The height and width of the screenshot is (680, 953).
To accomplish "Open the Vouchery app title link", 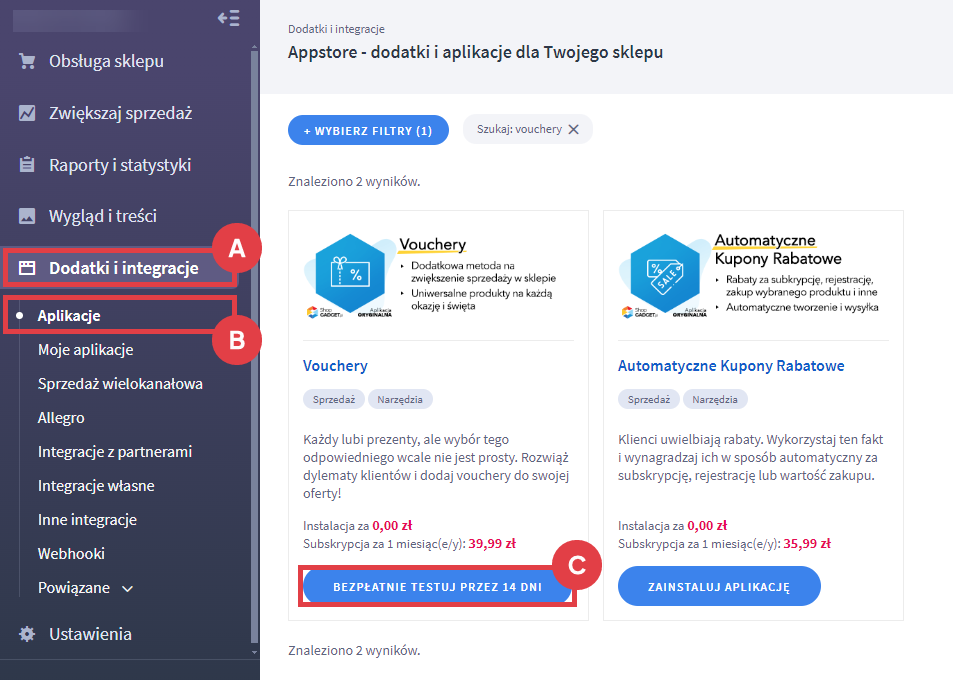I will 335,366.
